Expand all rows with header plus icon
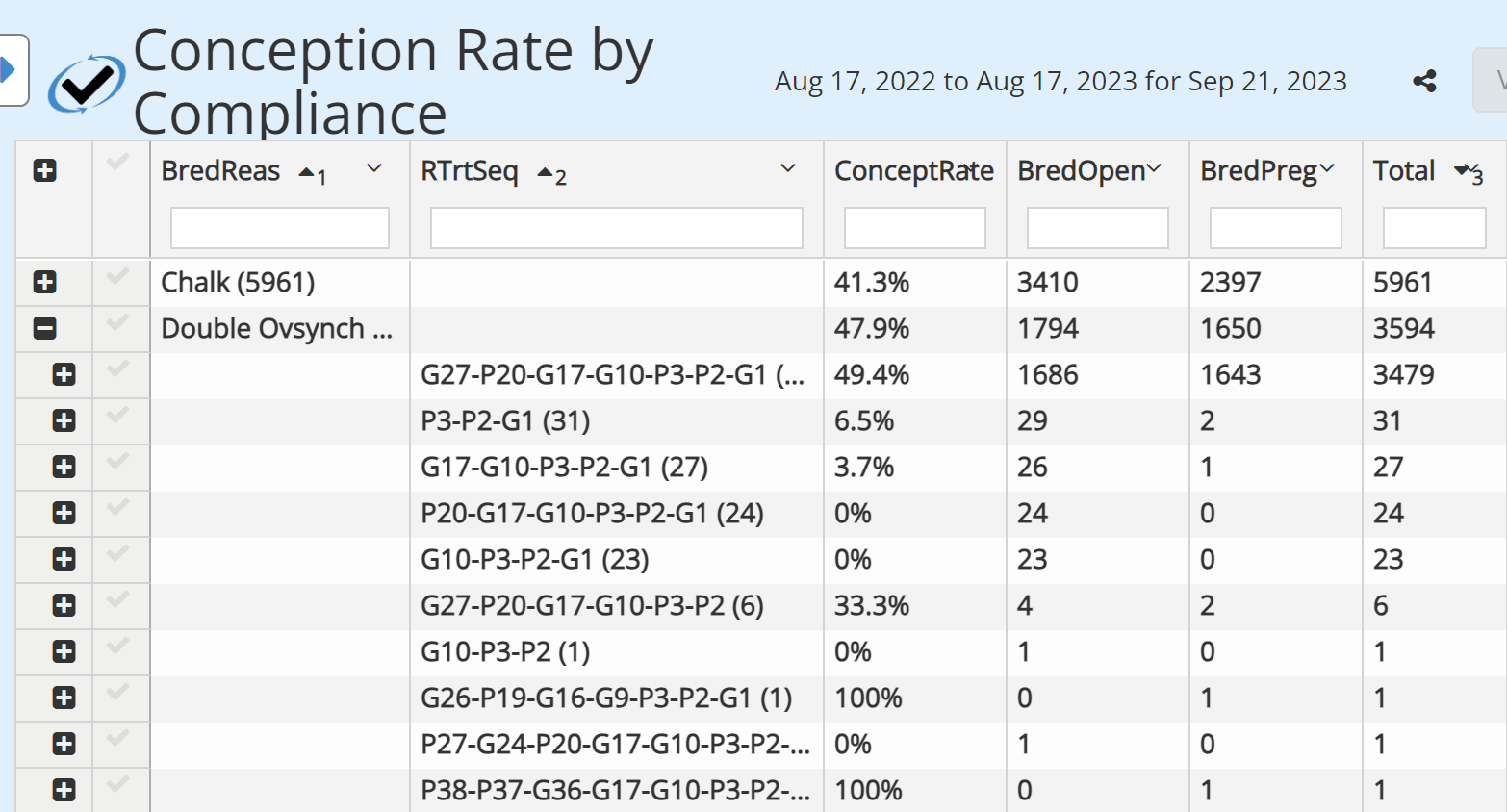The image size is (1507, 812). pyautogui.click(x=44, y=171)
